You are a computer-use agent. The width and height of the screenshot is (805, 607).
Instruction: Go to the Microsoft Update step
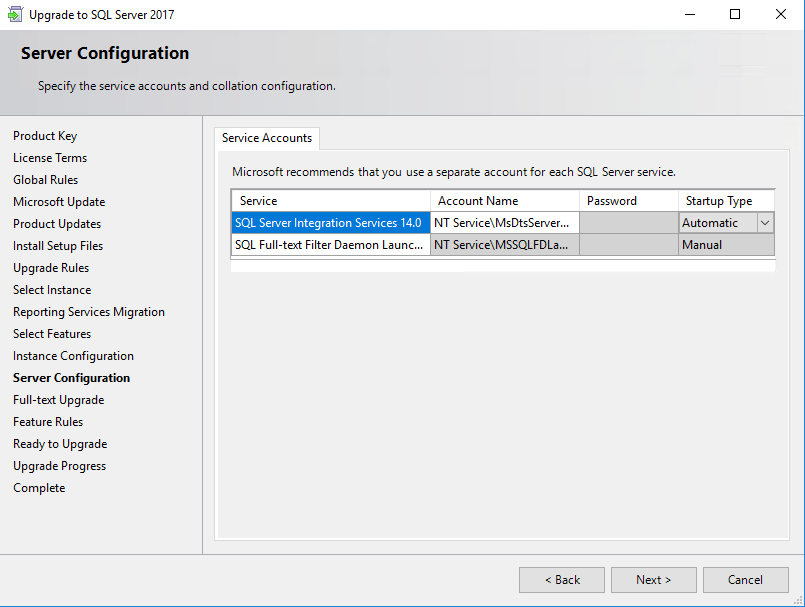59,202
